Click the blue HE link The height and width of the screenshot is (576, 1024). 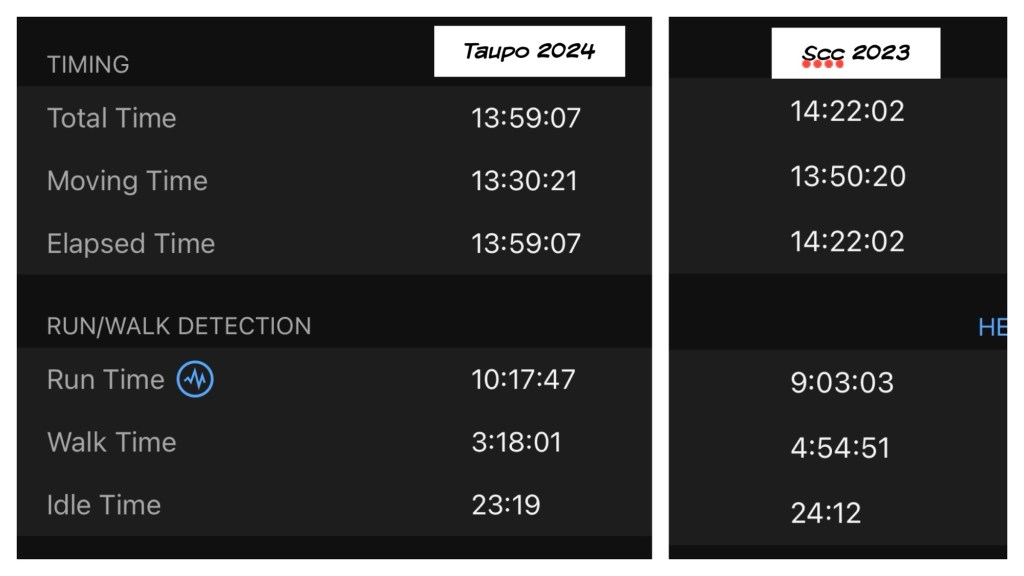[x=992, y=327]
